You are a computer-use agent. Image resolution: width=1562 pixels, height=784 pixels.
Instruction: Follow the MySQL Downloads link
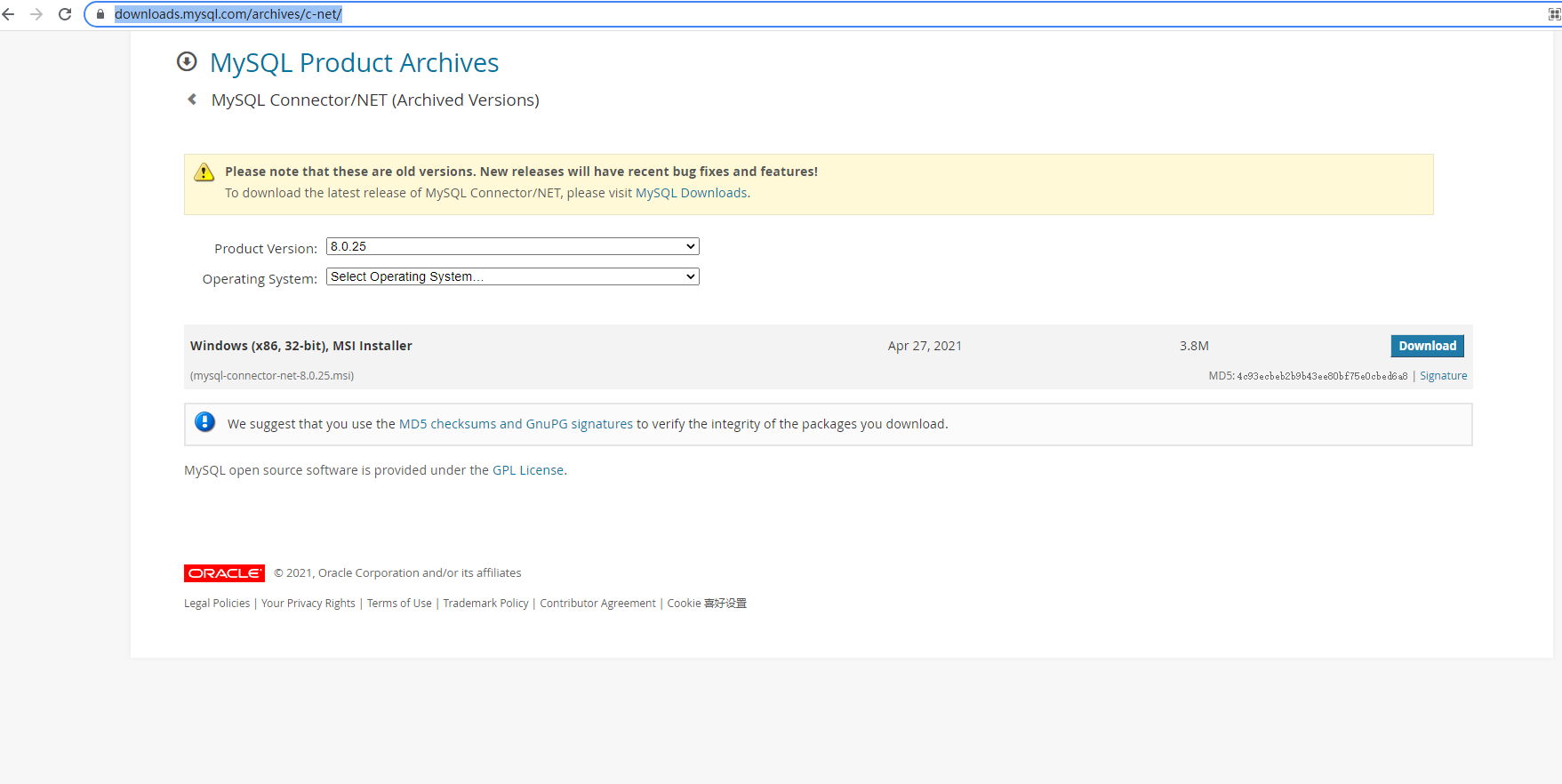click(691, 193)
